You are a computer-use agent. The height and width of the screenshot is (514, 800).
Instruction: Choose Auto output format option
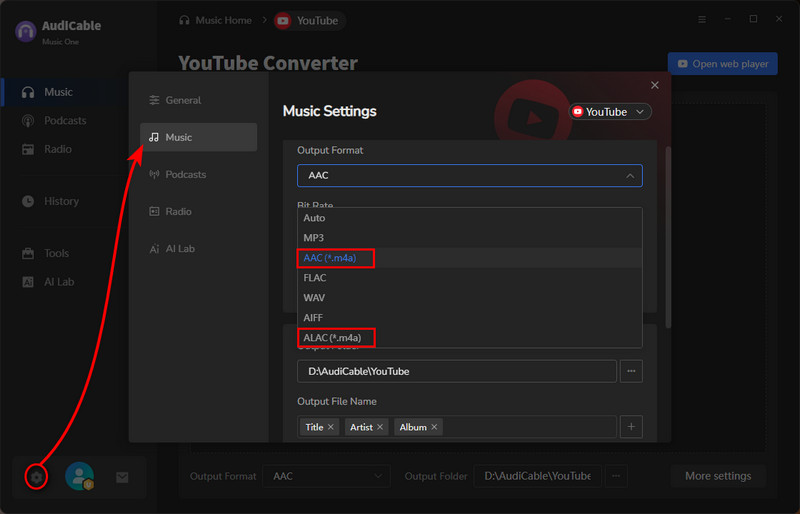click(x=469, y=218)
